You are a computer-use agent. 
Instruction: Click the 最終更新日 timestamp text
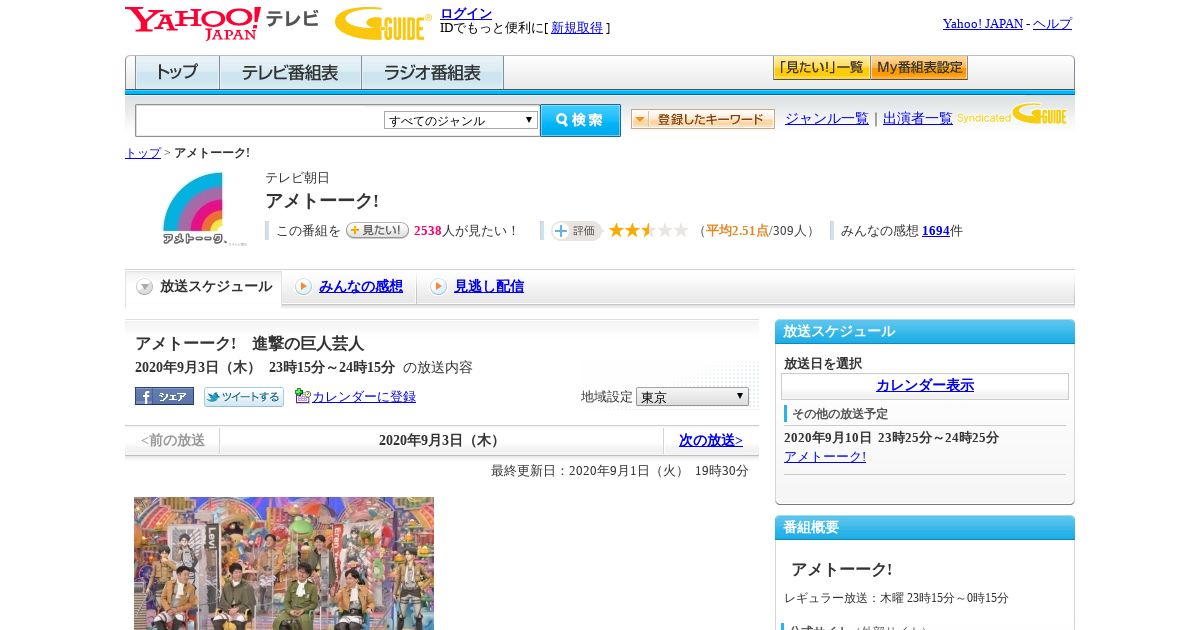(620, 471)
